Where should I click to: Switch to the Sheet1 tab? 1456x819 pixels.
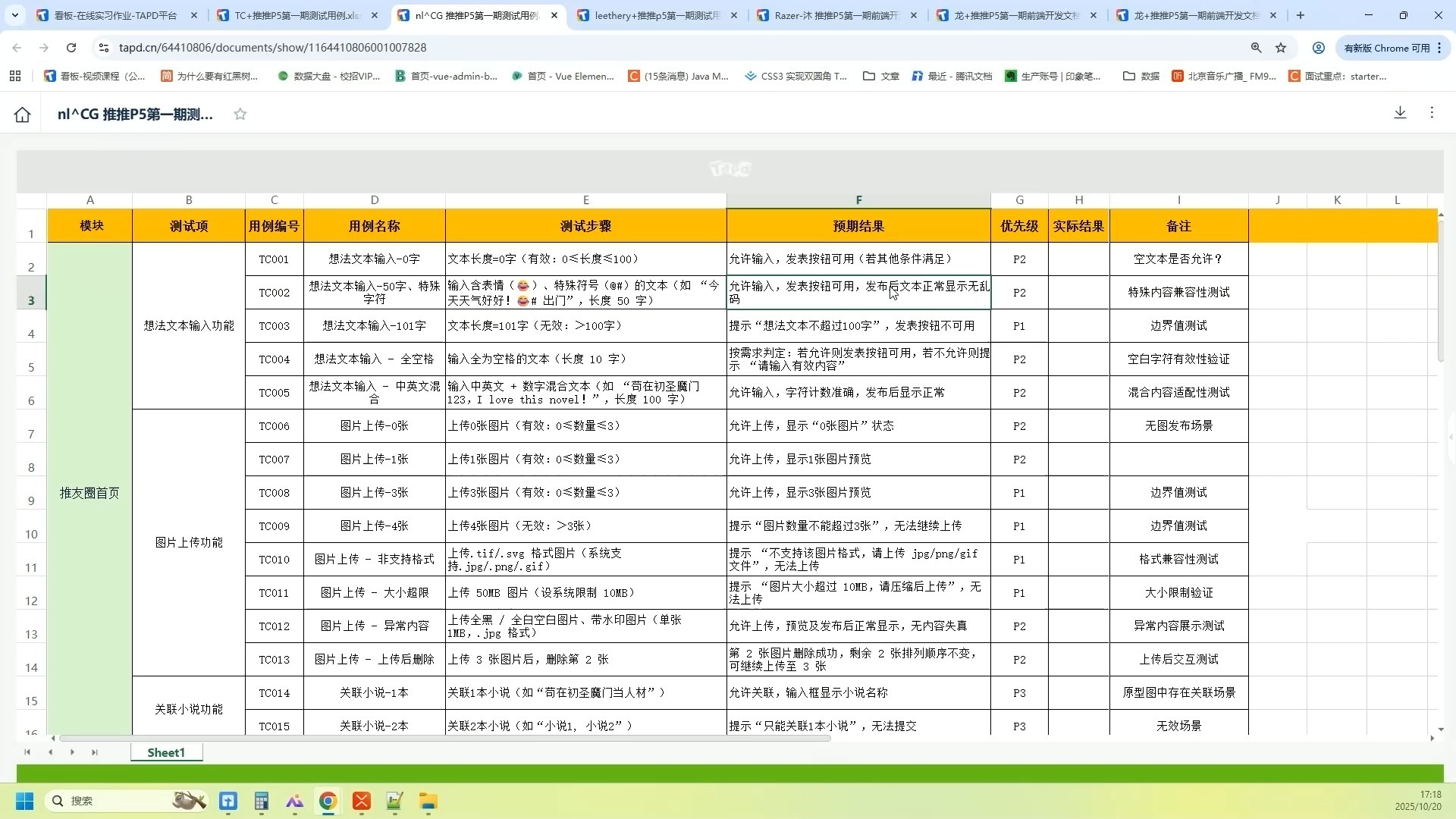click(x=166, y=752)
